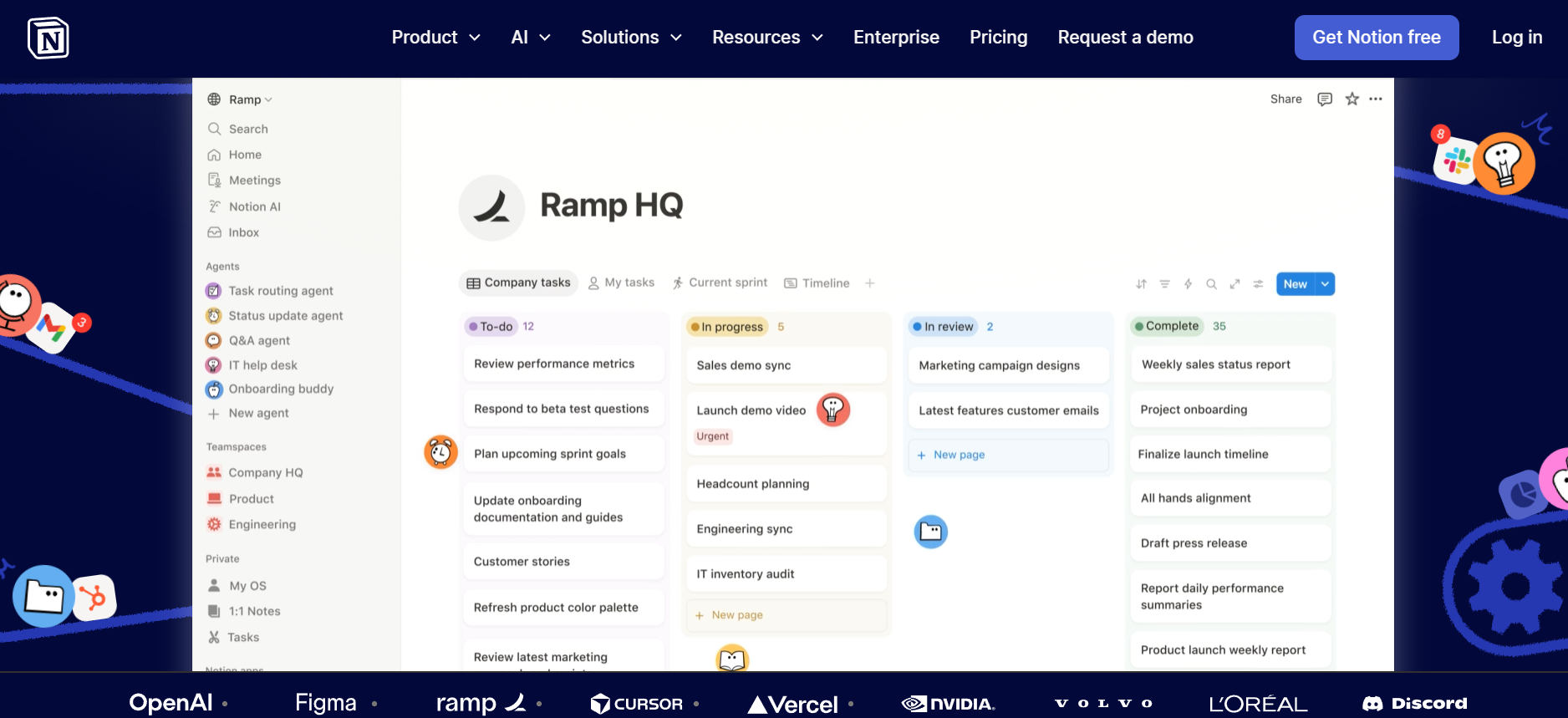The height and width of the screenshot is (718, 1568).
Task: Click the Meetings icon in sidebar
Action: (214, 181)
